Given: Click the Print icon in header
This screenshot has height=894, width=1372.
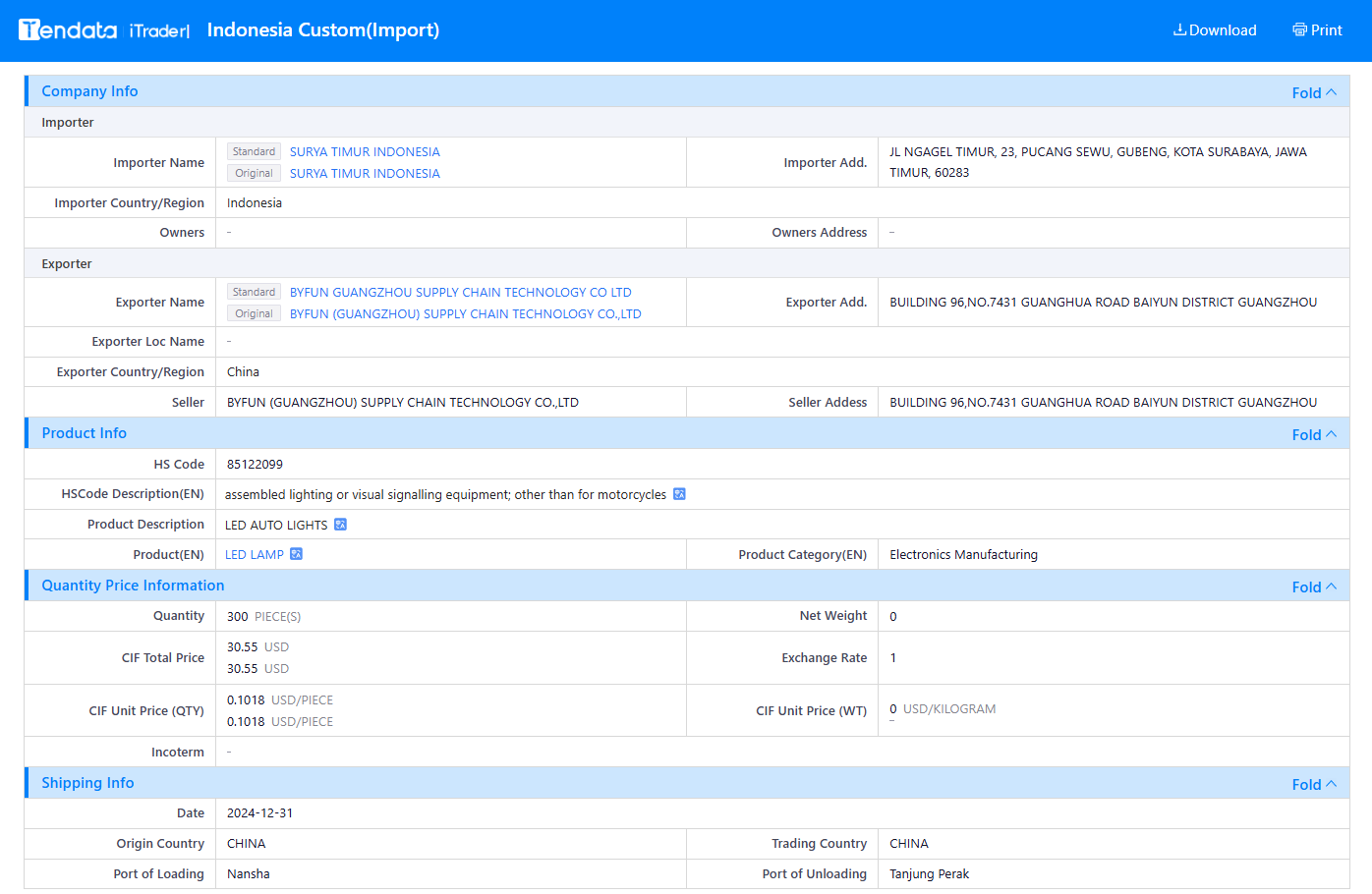Looking at the screenshot, I should point(1299,29).
